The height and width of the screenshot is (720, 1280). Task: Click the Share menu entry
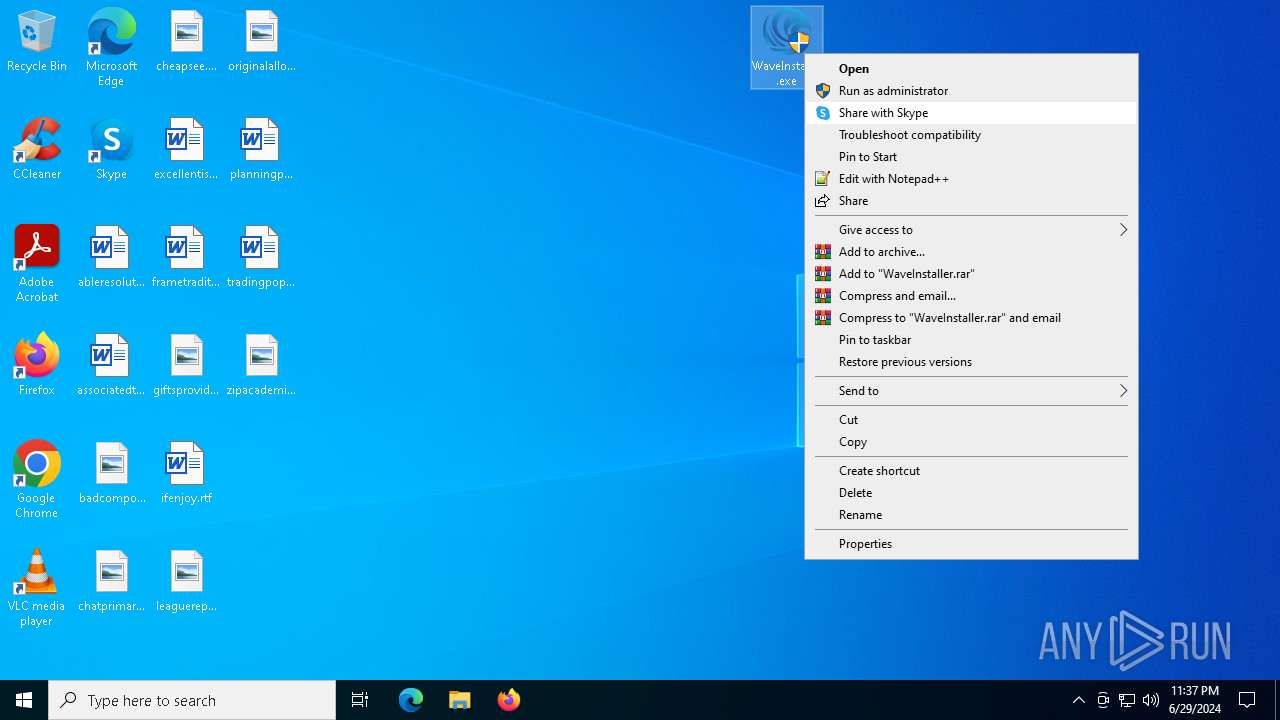point(971,201)
